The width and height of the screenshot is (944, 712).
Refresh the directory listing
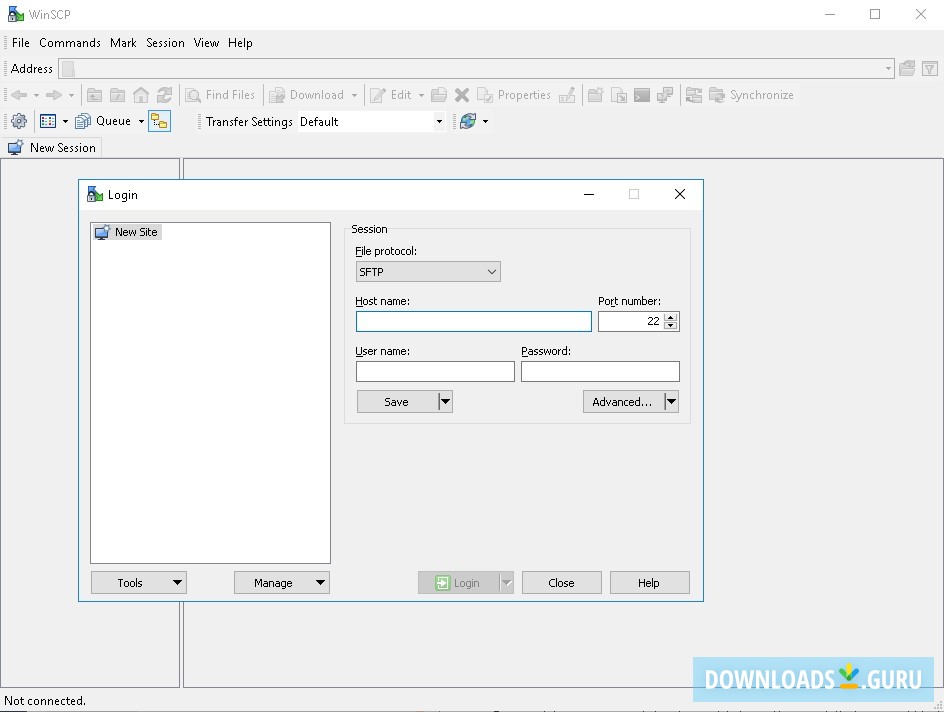[164, 95]
